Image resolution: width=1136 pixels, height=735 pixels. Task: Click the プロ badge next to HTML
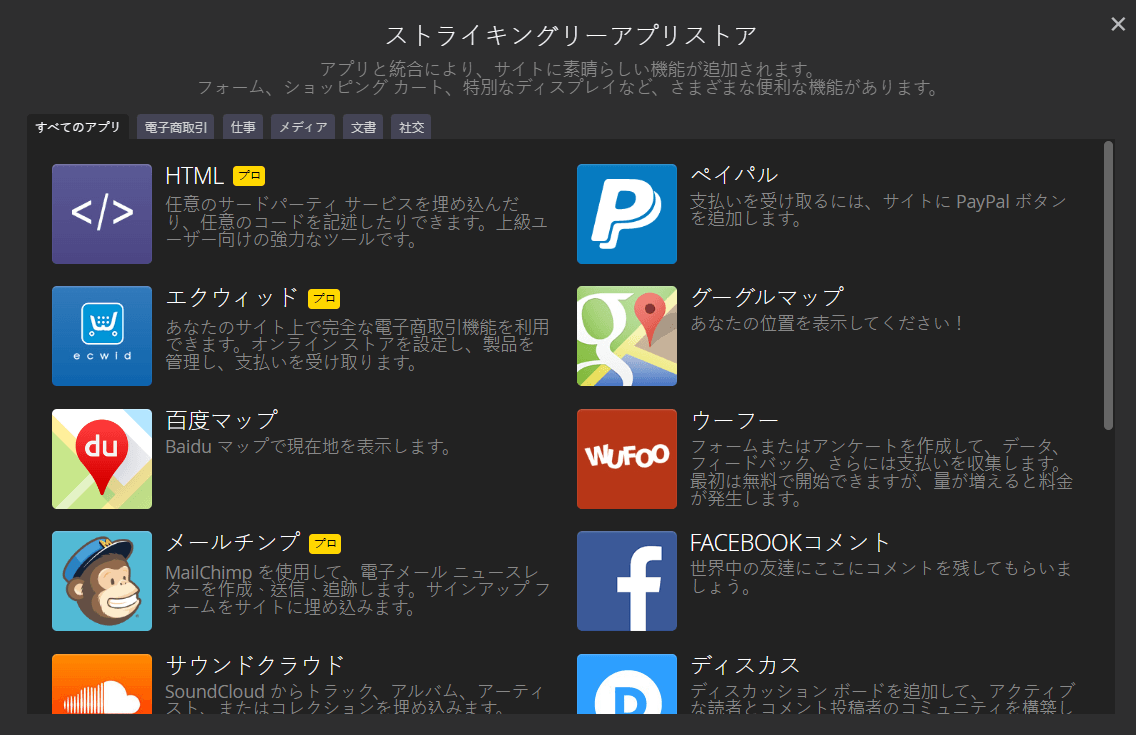point(249,176)
